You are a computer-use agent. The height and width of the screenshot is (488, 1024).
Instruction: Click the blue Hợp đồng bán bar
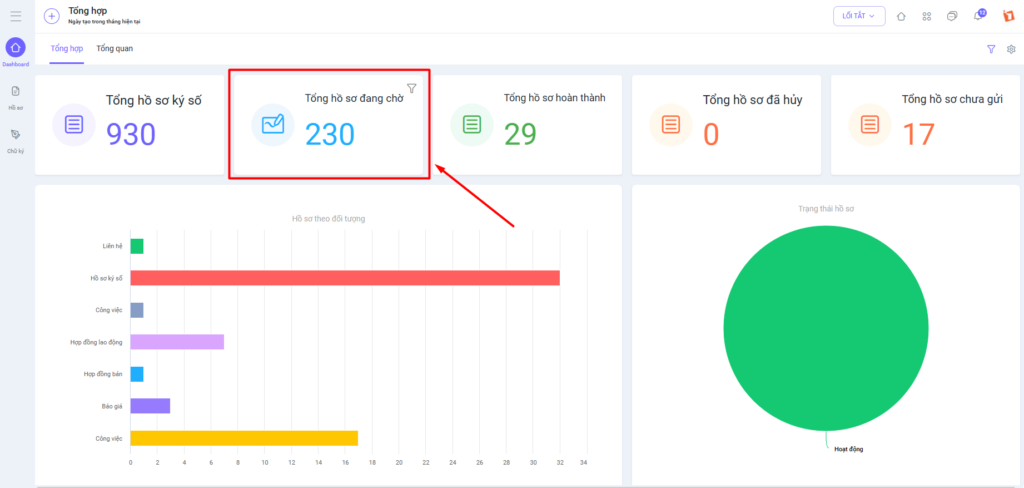(x=136, y=374)
